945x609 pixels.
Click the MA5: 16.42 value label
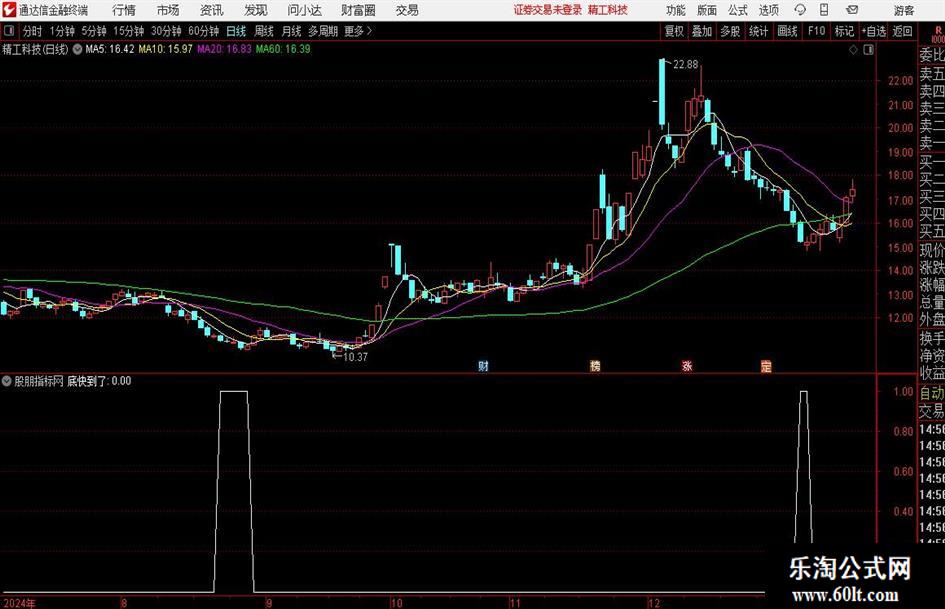(110, 49)
